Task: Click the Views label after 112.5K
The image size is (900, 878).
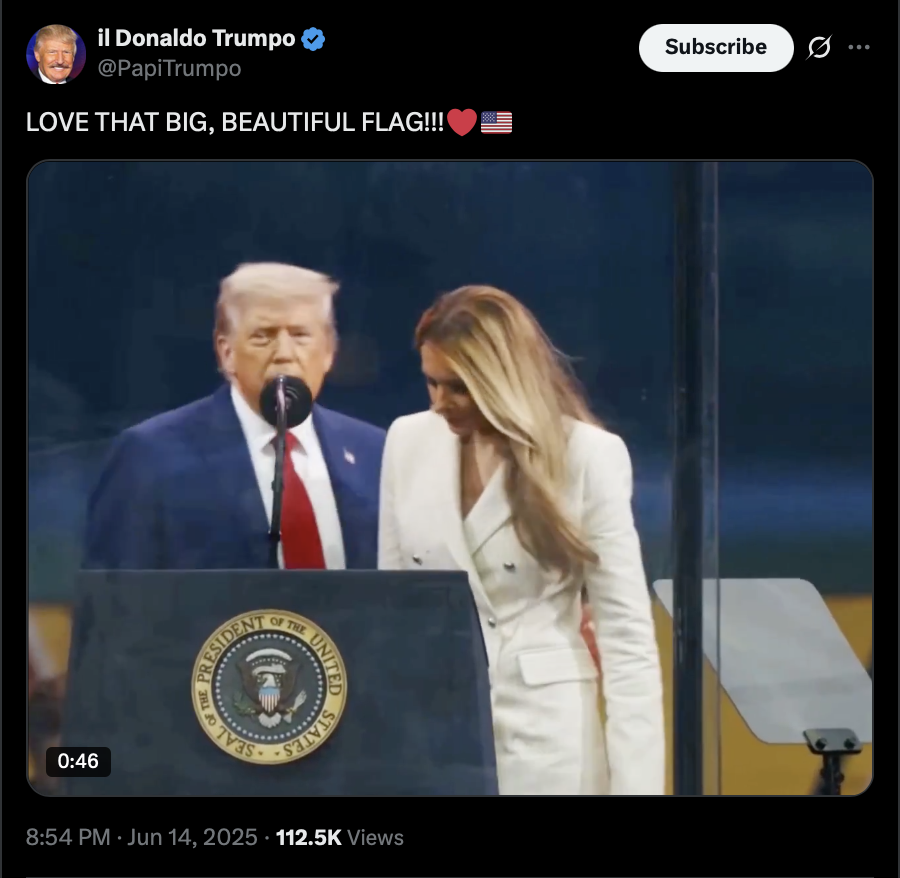Action: [375, 837]
